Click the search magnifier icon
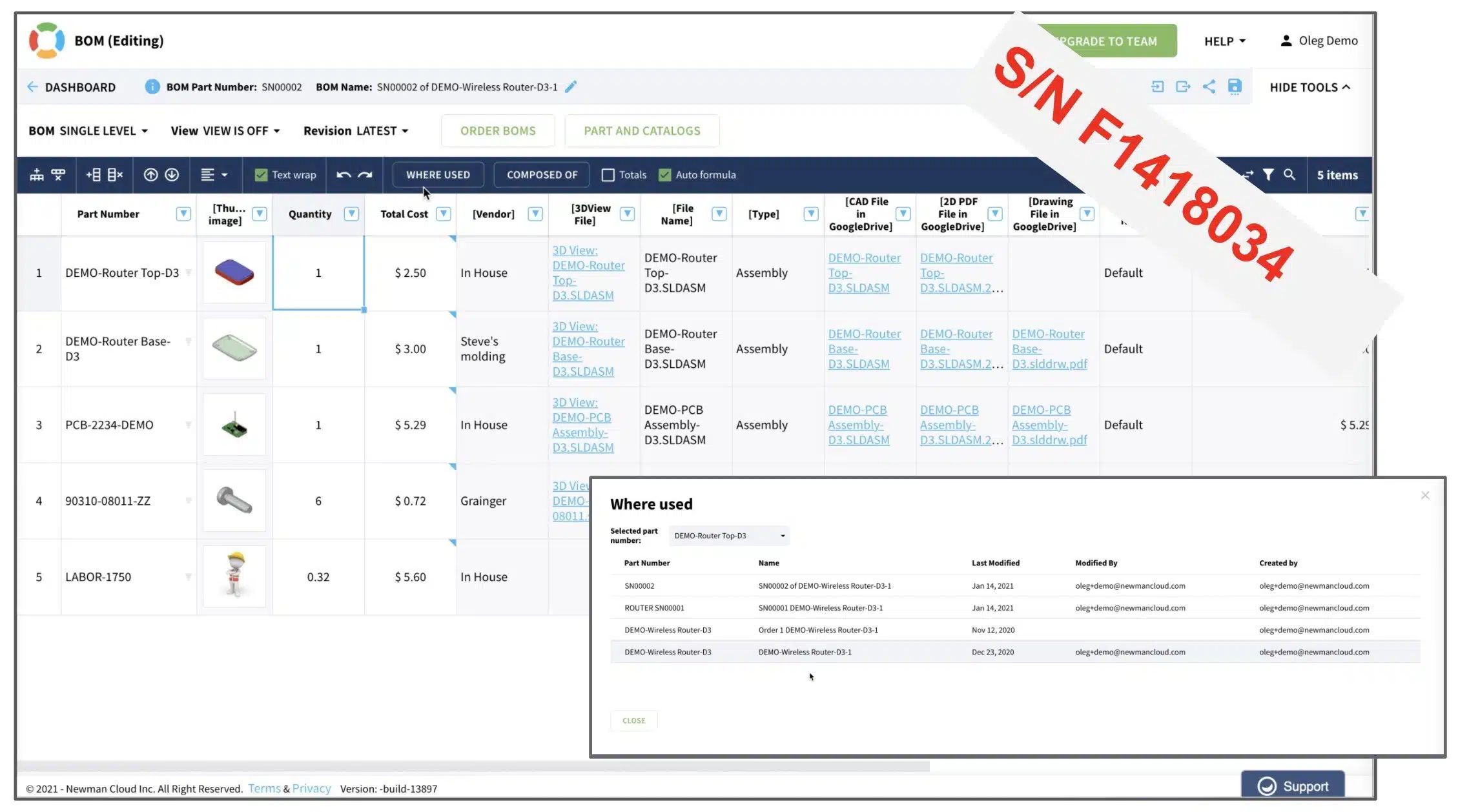The width and height of the screenshot is (1458, 812). pyautogui.click(x=1289, y=175)
